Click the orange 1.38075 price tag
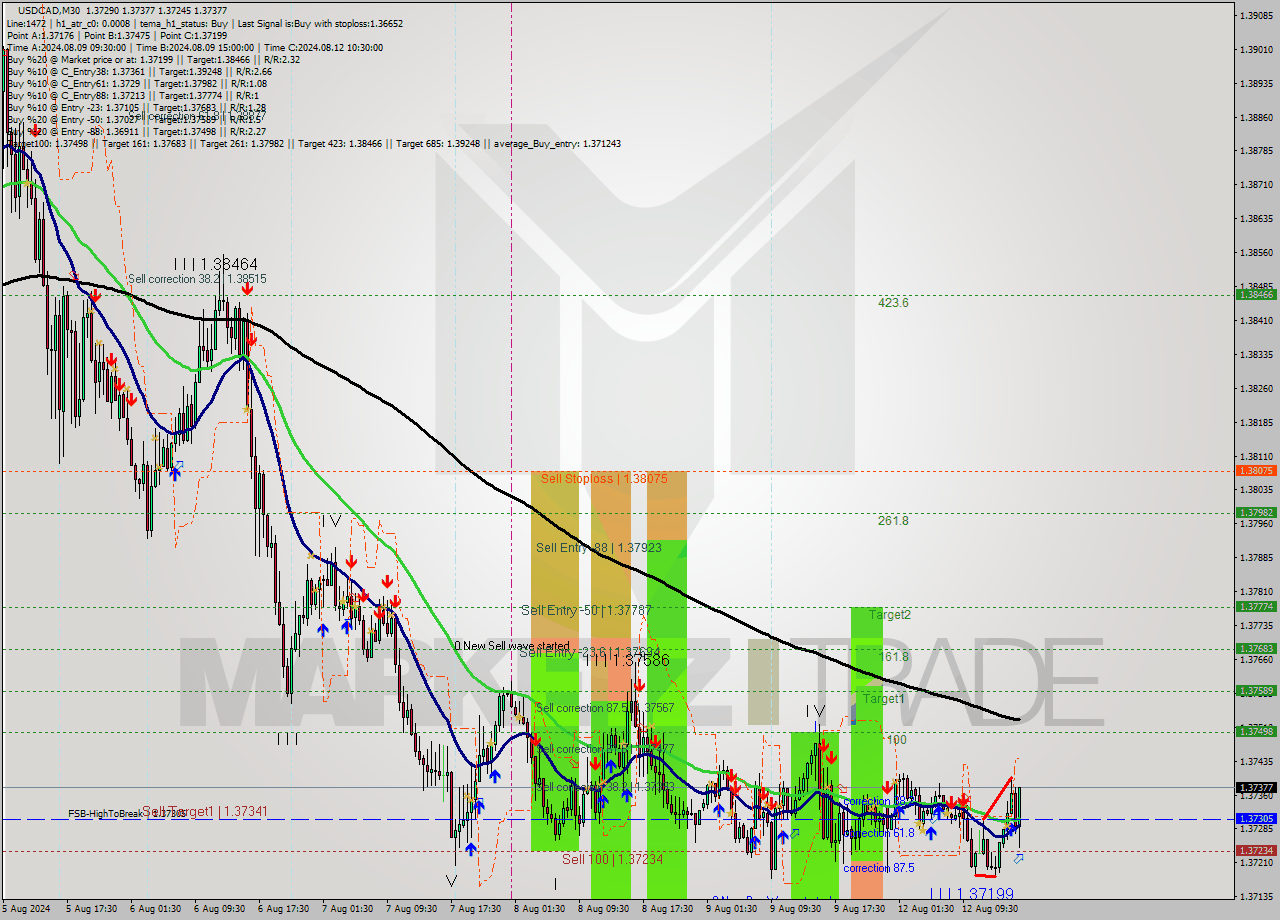This screenshot has width=1280, height=920. point(1256,470)
